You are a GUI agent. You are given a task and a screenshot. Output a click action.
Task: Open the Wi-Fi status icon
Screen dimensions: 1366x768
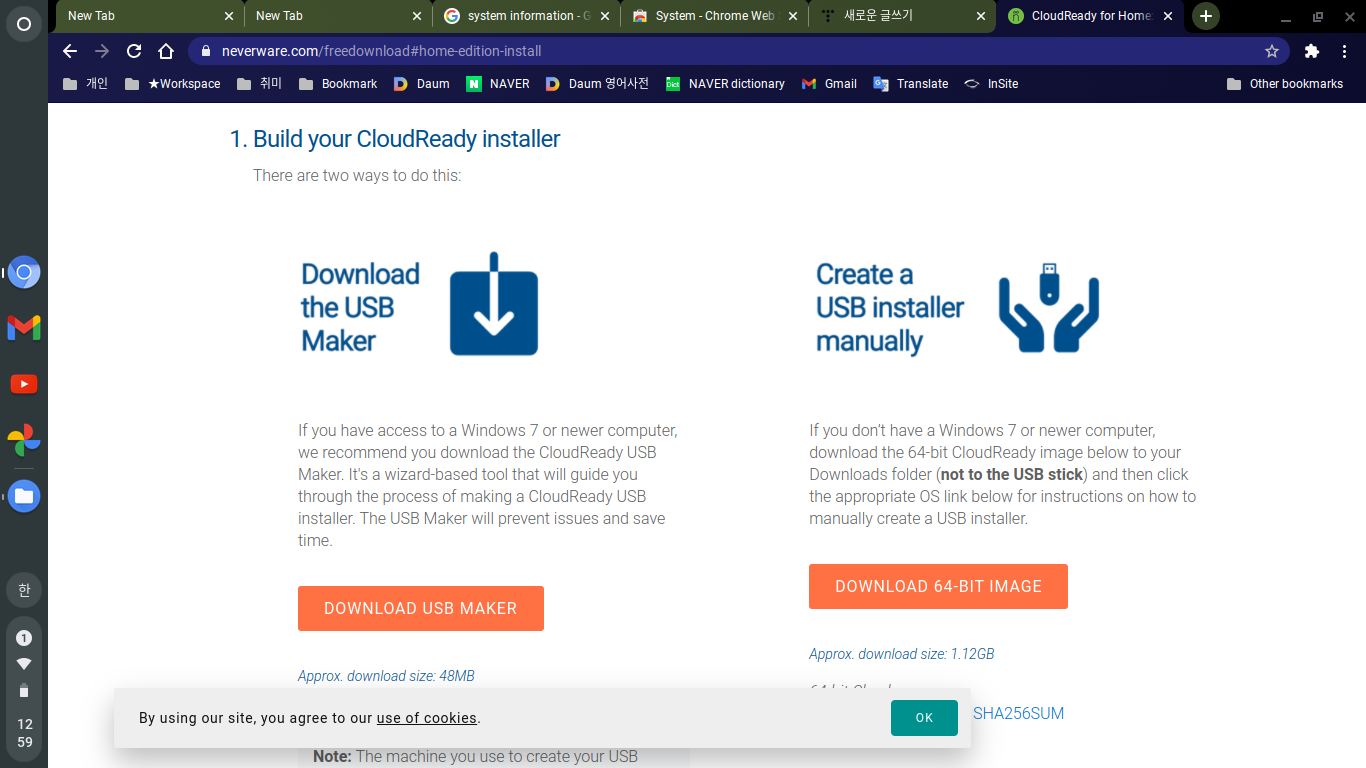24,664
